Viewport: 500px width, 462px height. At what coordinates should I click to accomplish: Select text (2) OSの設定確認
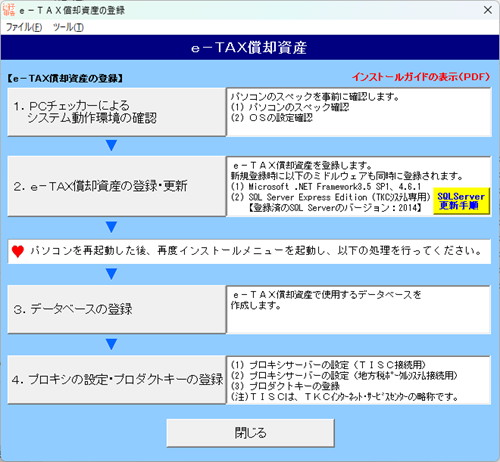[272, 118]
